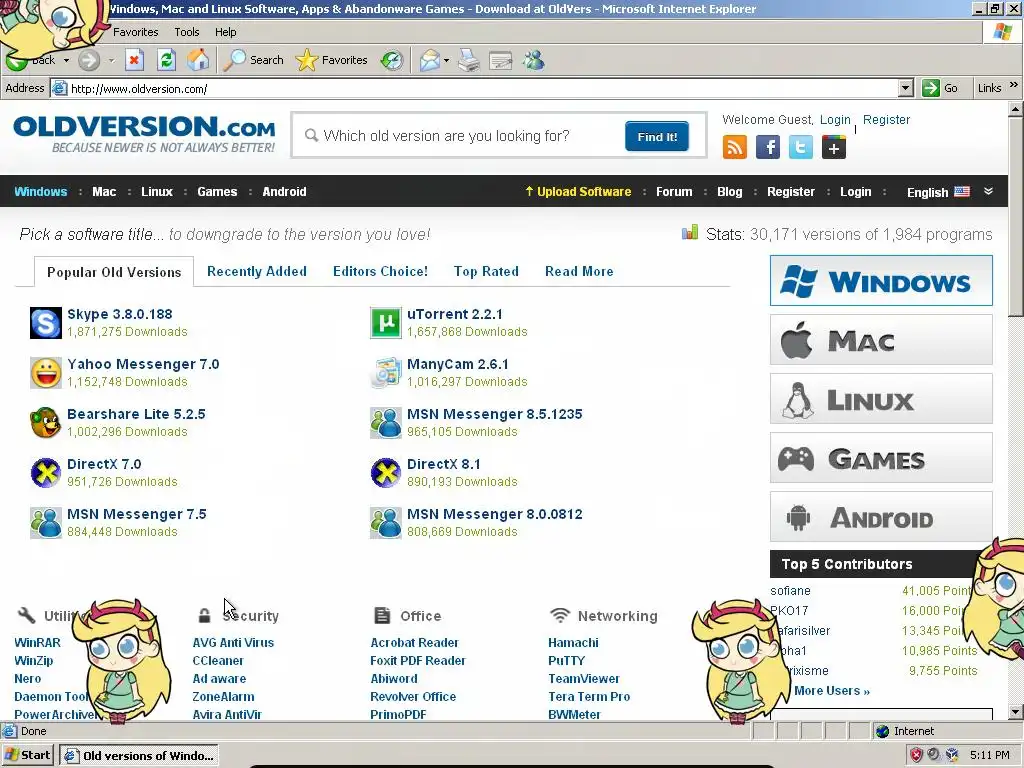Screen dimensions: 1024x768
Task: Open the forward button dropdown arrow
Action: [111, 61]
